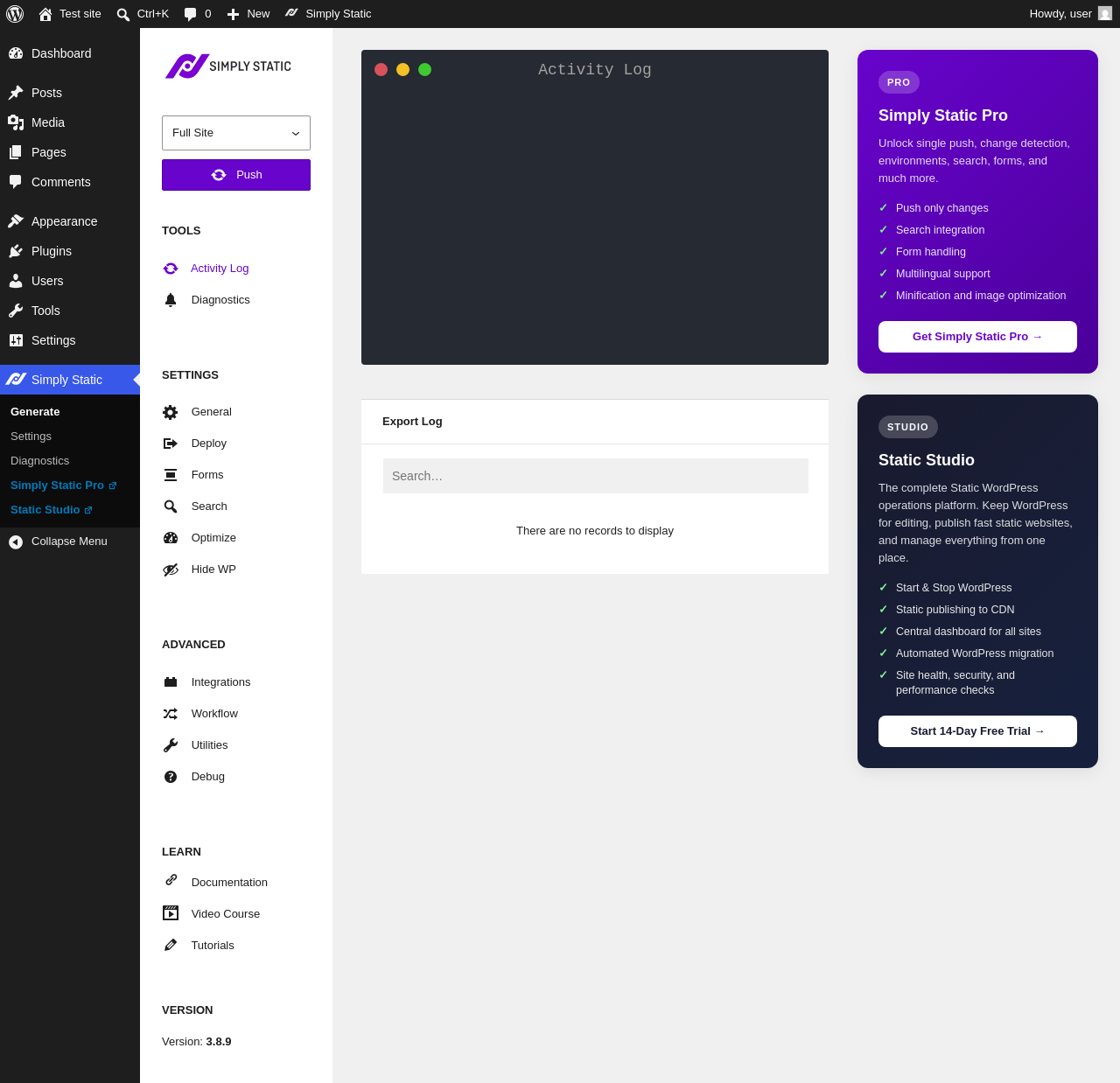This screenshot has height=1083, width=1120.
Task: Click the Activity Log sync icon
Action: [171, 269]
